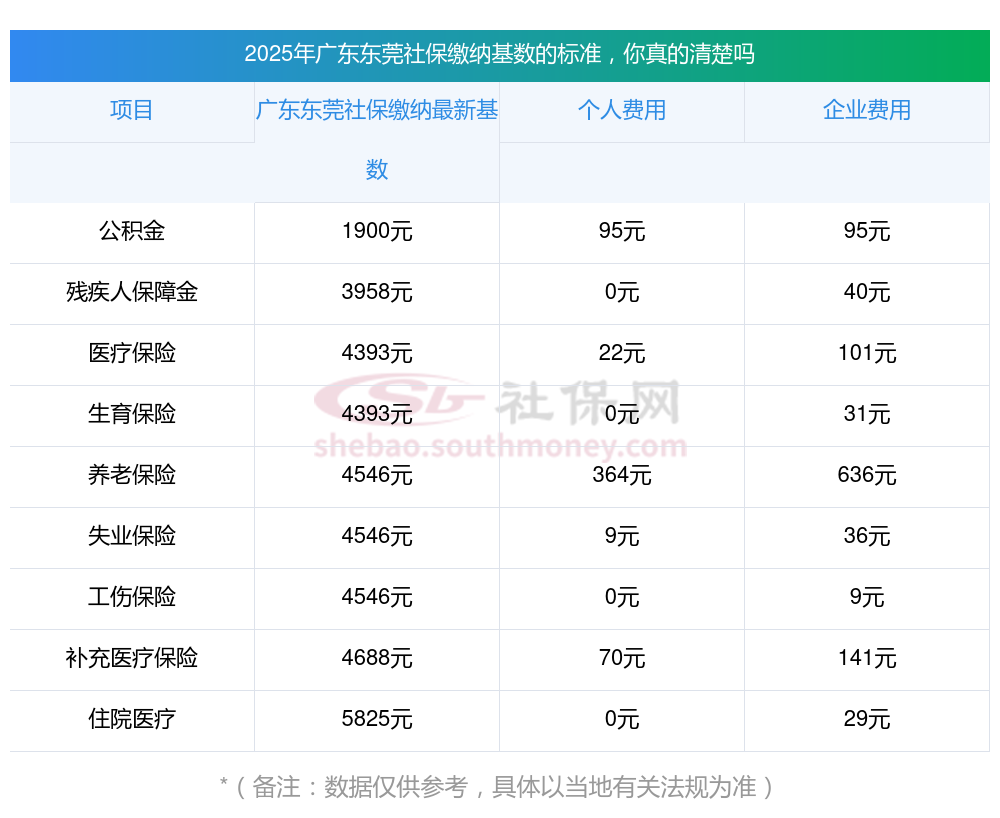This screenshot has width=1000, height=818.
Task: Select the '22元' personal fee cell
Action: tap(622, 353)
